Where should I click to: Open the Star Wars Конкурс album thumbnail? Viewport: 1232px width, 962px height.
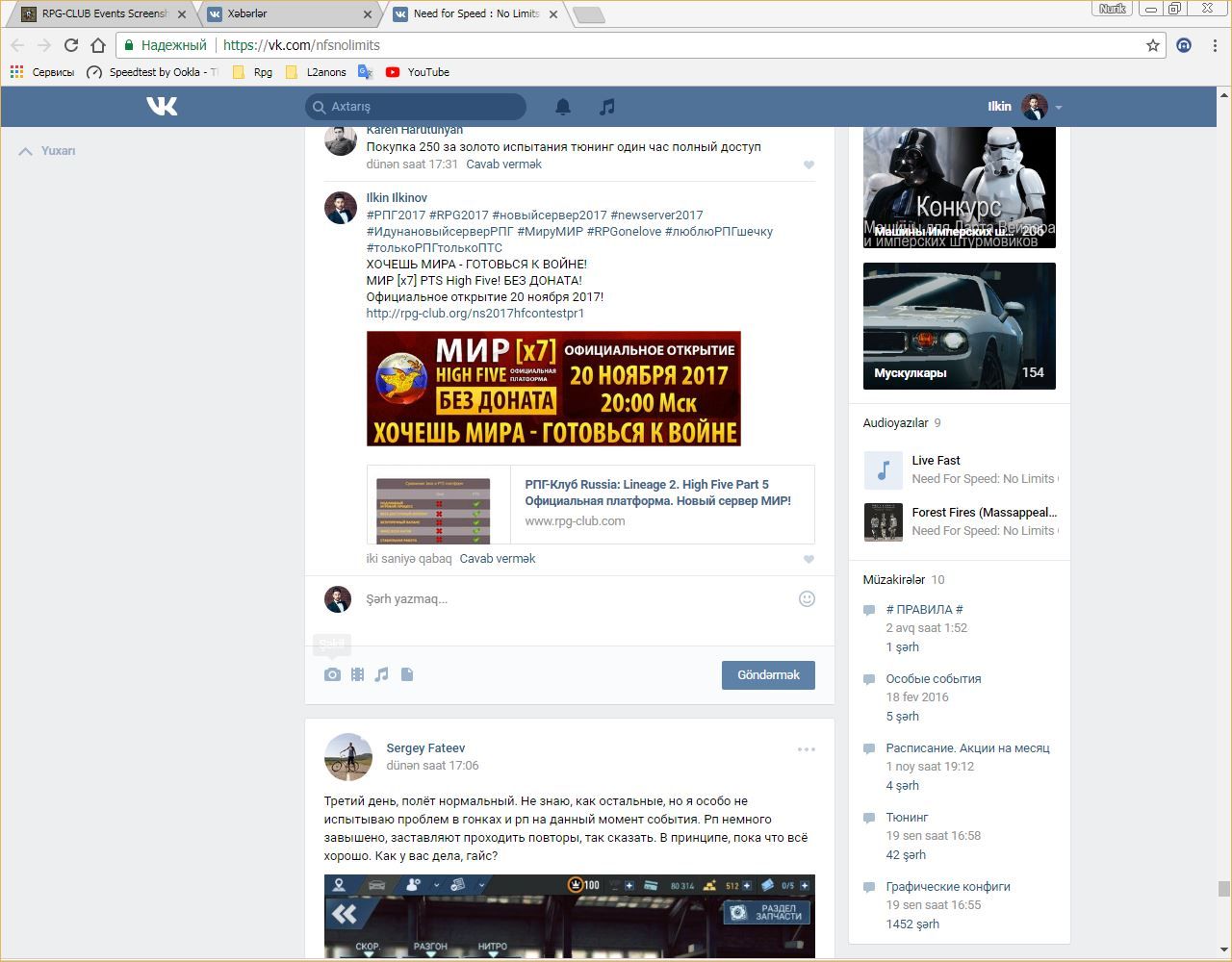tap(960, 188)
